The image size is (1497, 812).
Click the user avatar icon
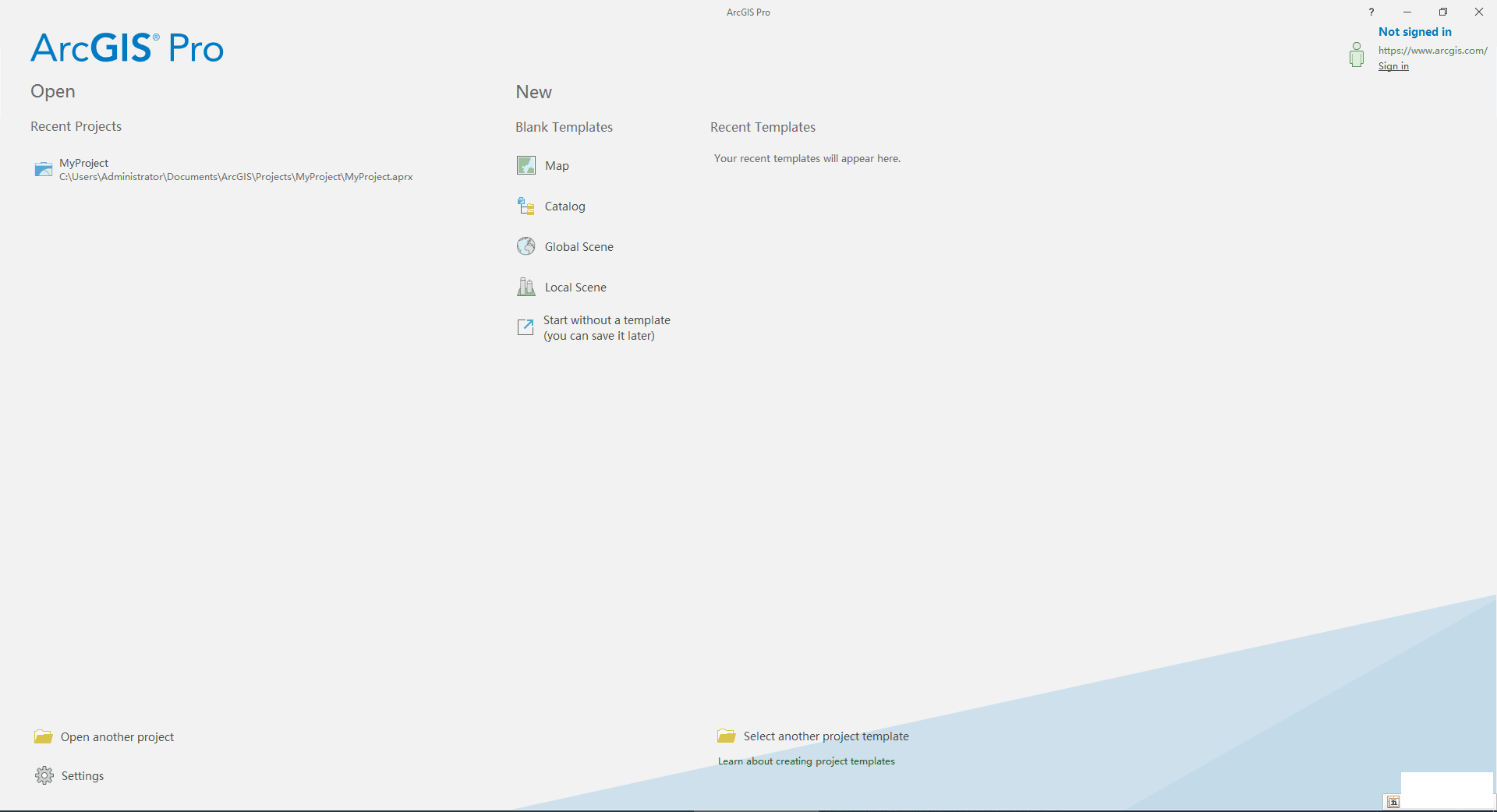tap(1357, 55)
